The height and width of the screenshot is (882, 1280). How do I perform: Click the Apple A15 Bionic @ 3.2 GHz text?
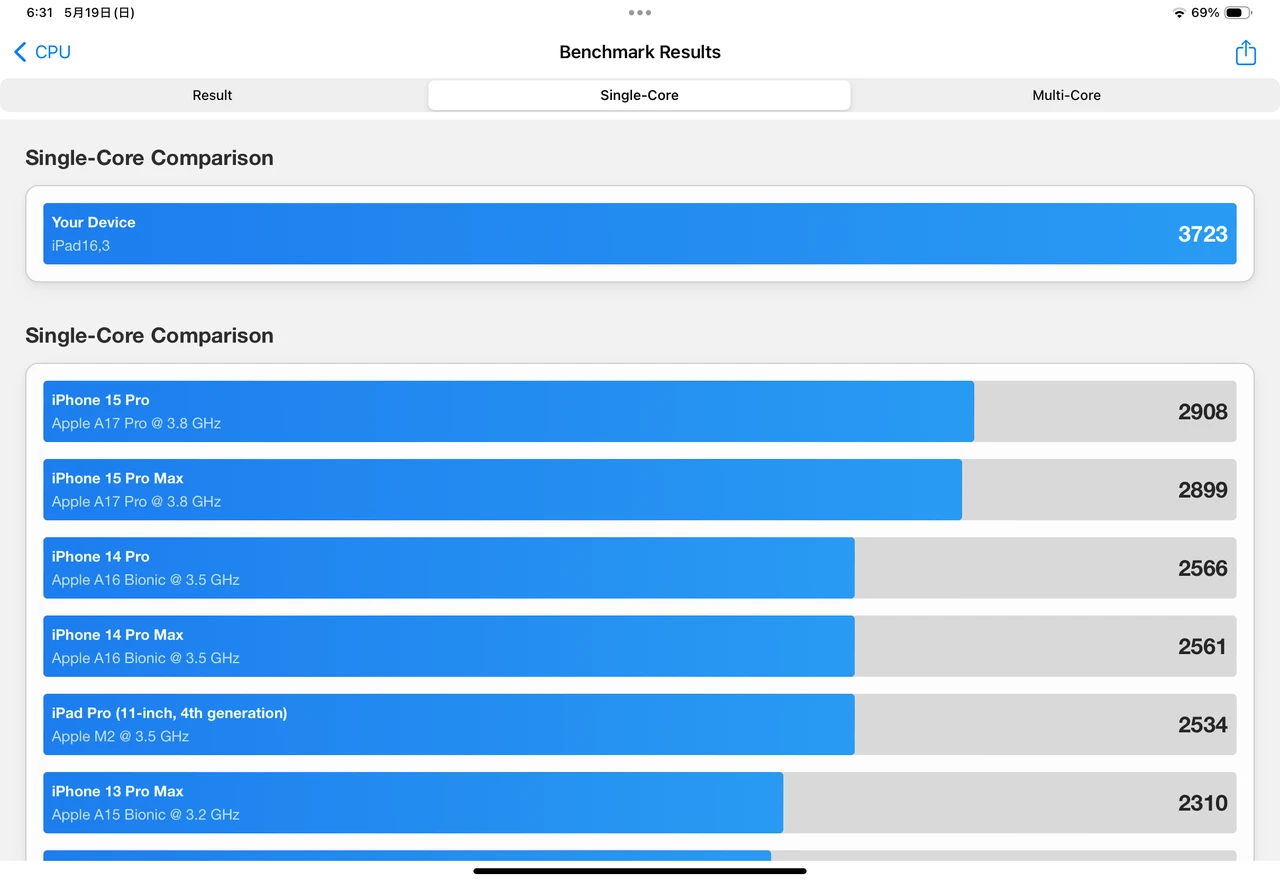point(146,814)
